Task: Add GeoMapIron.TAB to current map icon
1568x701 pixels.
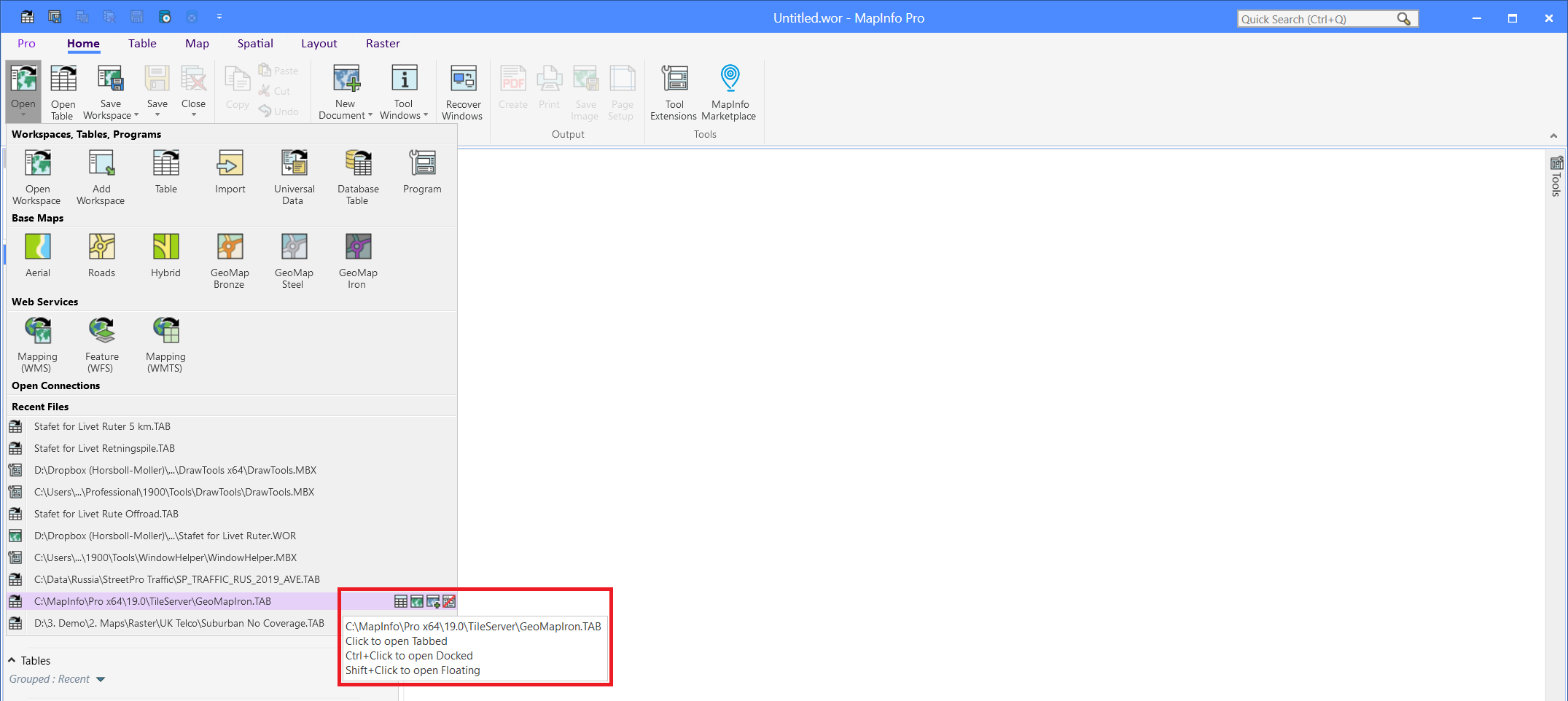Action: (x=433, y=601)
